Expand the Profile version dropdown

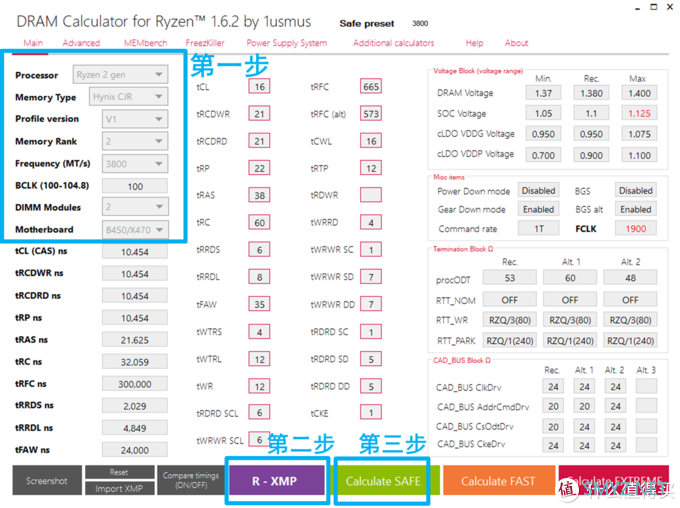click(x=135, y=119)
